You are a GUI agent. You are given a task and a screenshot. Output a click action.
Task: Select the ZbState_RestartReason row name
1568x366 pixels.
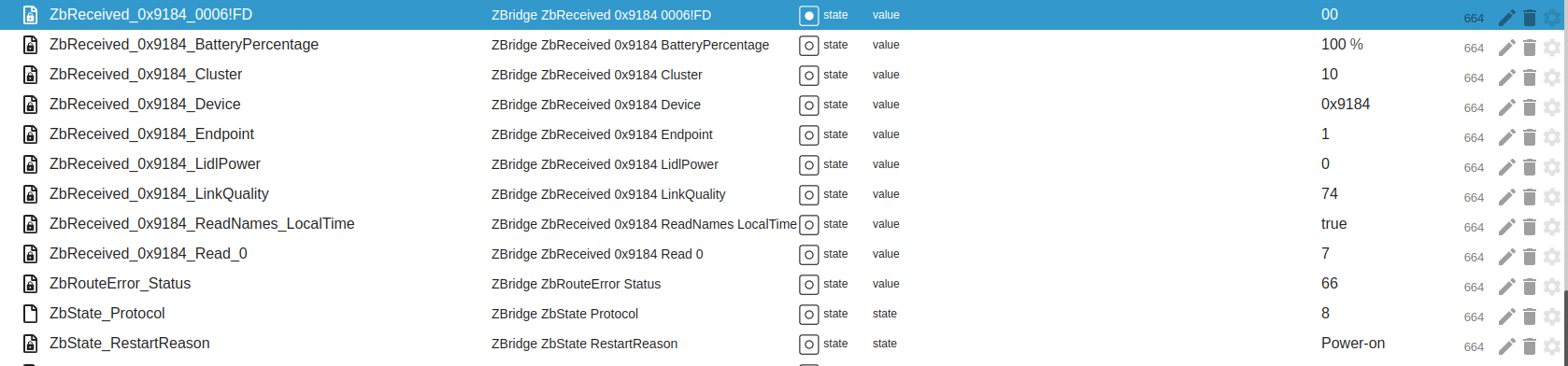tap(129, 344)
